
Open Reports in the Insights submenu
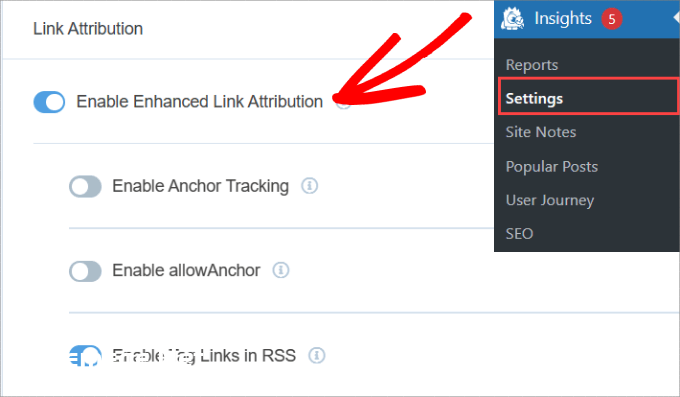(532, 65)
